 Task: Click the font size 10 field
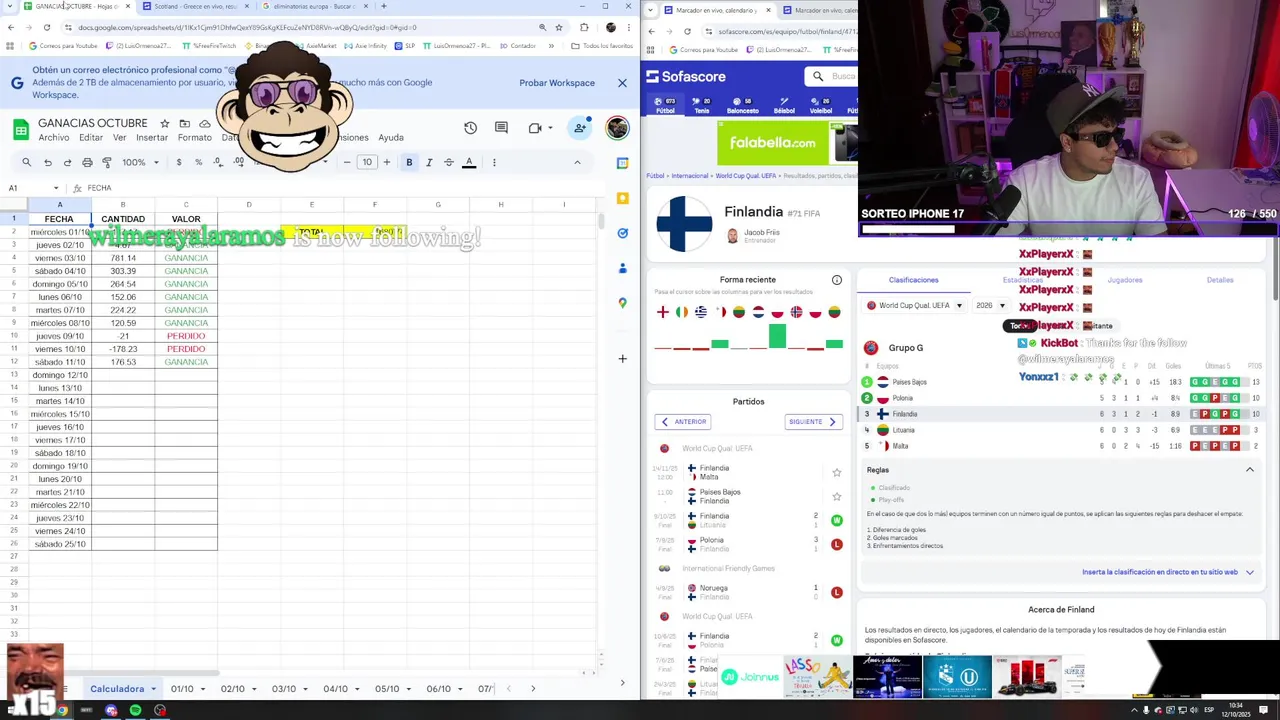(x=367, y=162)
